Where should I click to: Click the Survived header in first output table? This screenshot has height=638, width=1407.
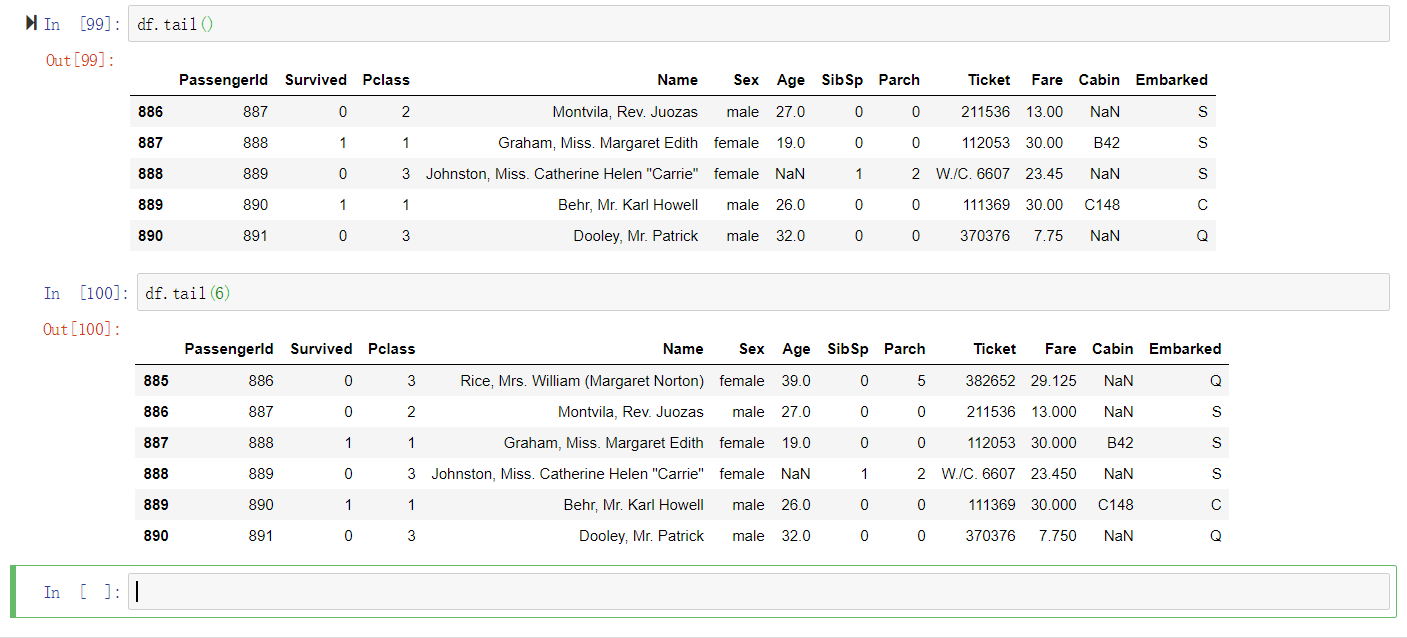(316, 80)
